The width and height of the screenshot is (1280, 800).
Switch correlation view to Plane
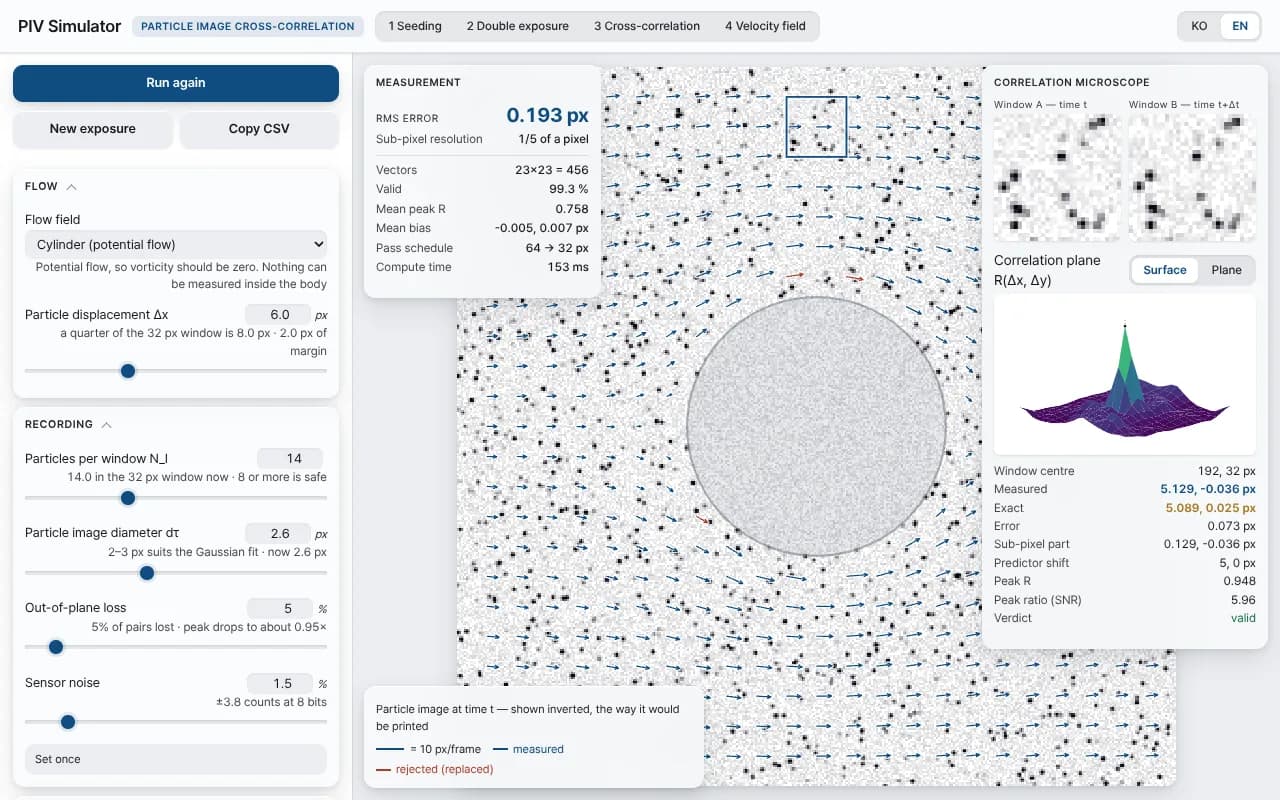pyautogui.click(x=1226, y=270)
